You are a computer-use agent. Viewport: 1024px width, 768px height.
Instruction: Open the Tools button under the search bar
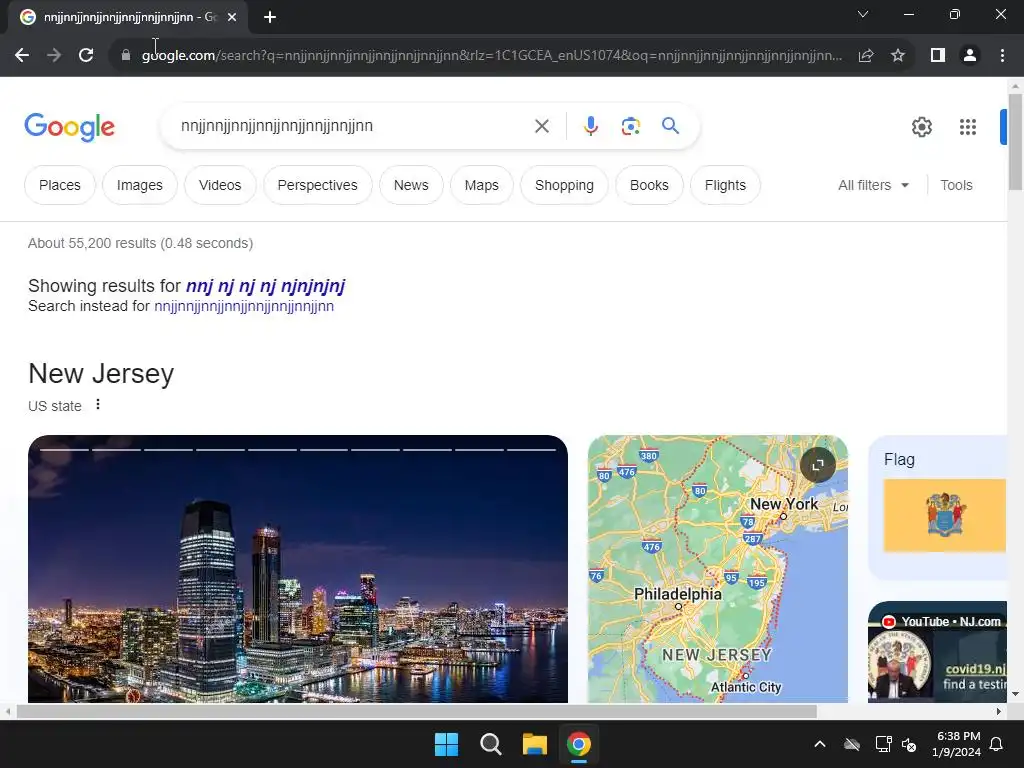956,185
